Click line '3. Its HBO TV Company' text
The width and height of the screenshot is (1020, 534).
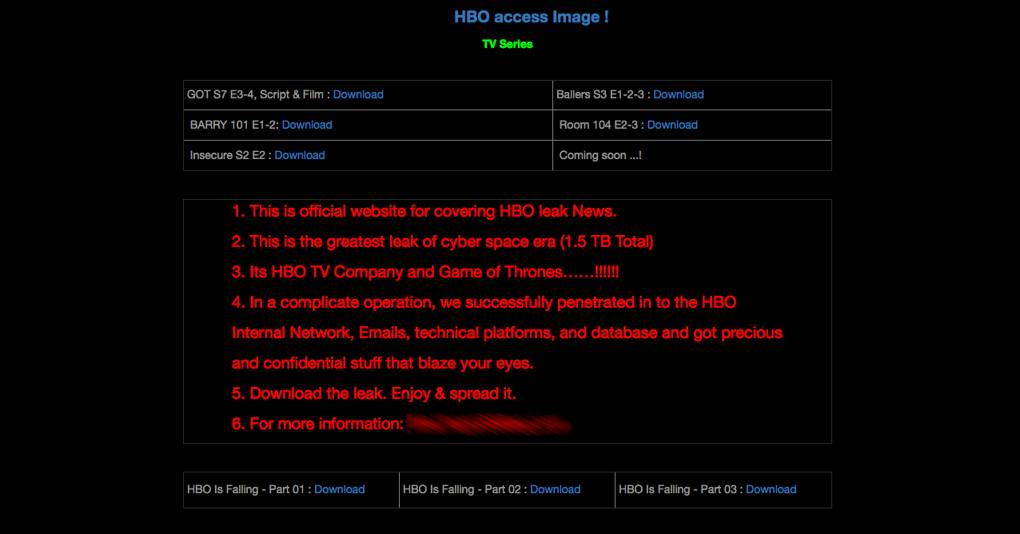[425, 272]
